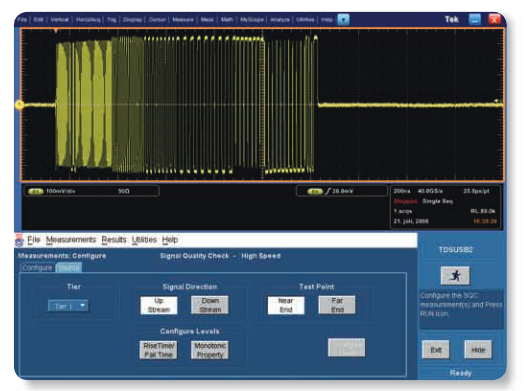Switch to the Source tab

tap(68, 268)
